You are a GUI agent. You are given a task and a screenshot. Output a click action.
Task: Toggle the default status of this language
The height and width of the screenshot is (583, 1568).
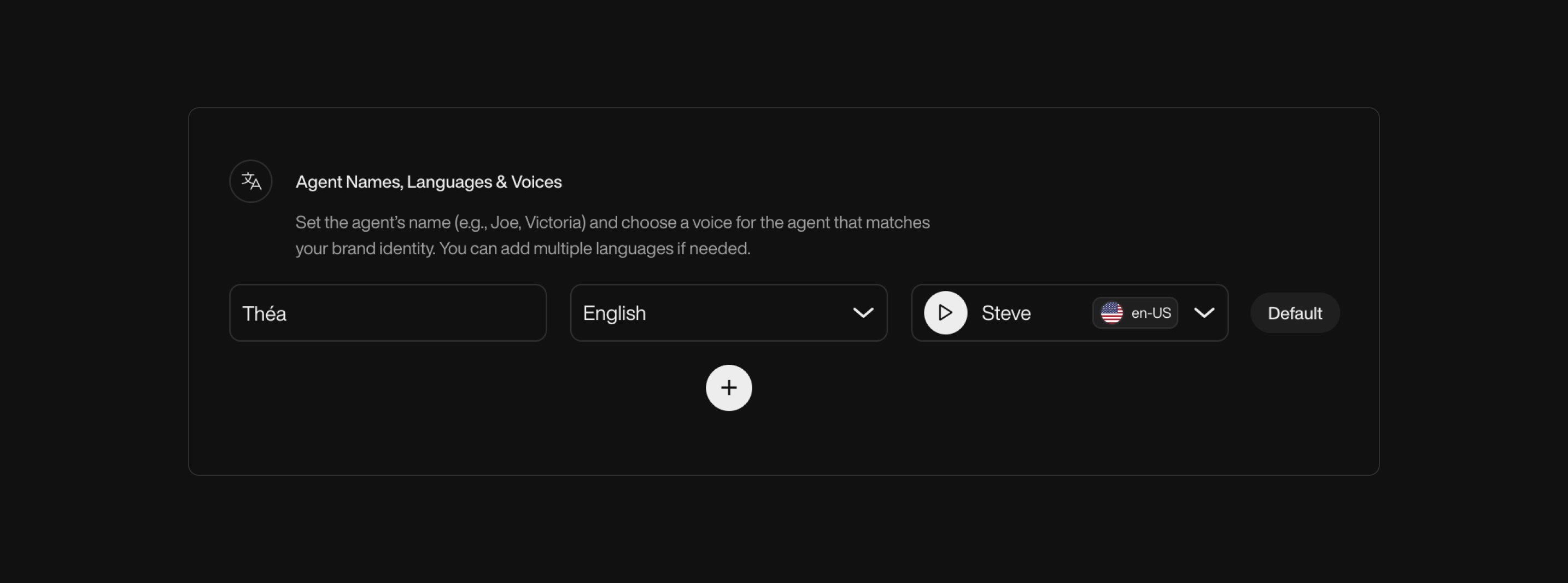(1294, 312)
